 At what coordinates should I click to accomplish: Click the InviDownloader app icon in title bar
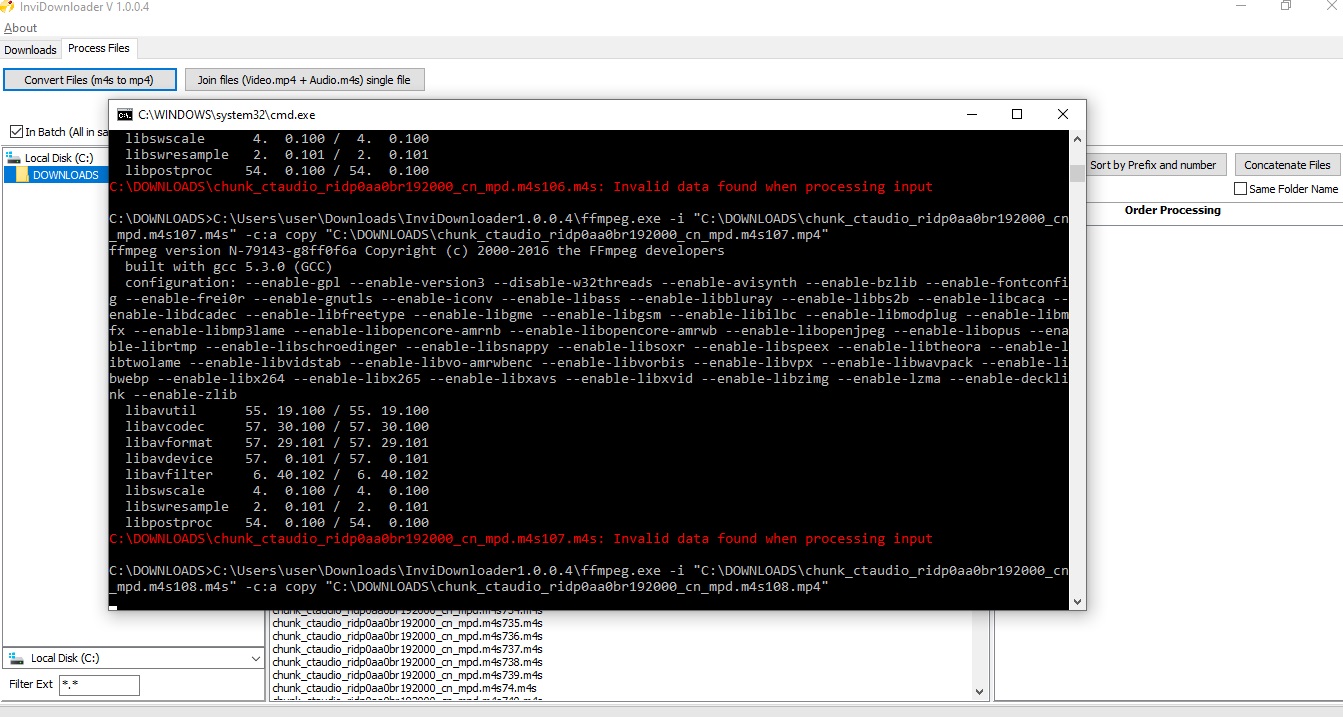[6, 7]
